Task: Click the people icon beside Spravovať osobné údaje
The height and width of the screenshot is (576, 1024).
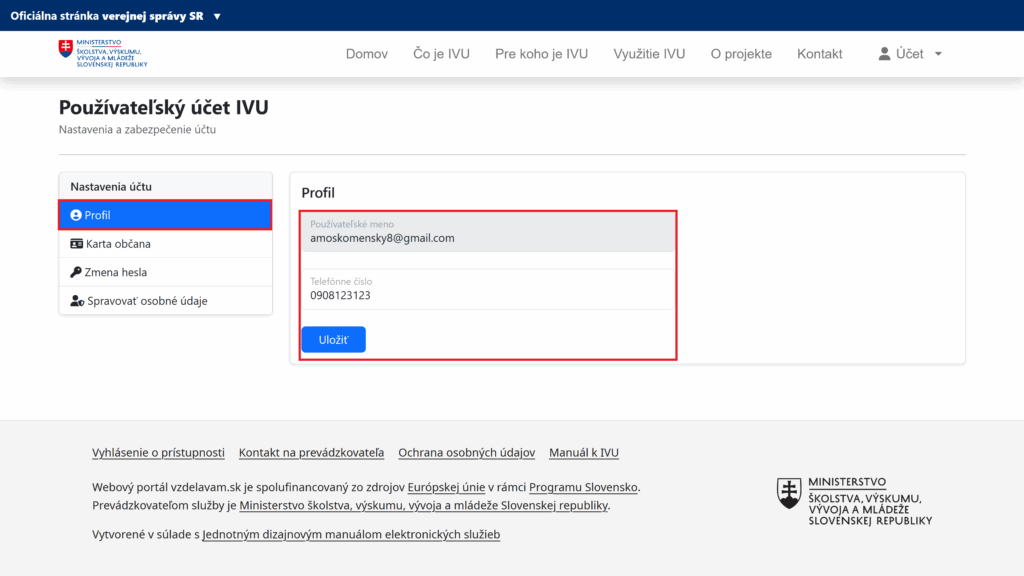Action: (78, 300)
